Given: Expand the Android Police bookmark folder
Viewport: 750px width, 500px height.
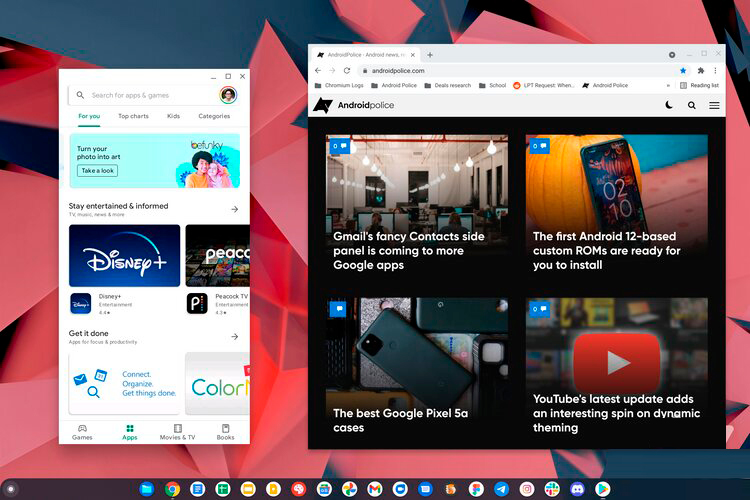Looking at the screenshot, I should click(x=394, y=85).
